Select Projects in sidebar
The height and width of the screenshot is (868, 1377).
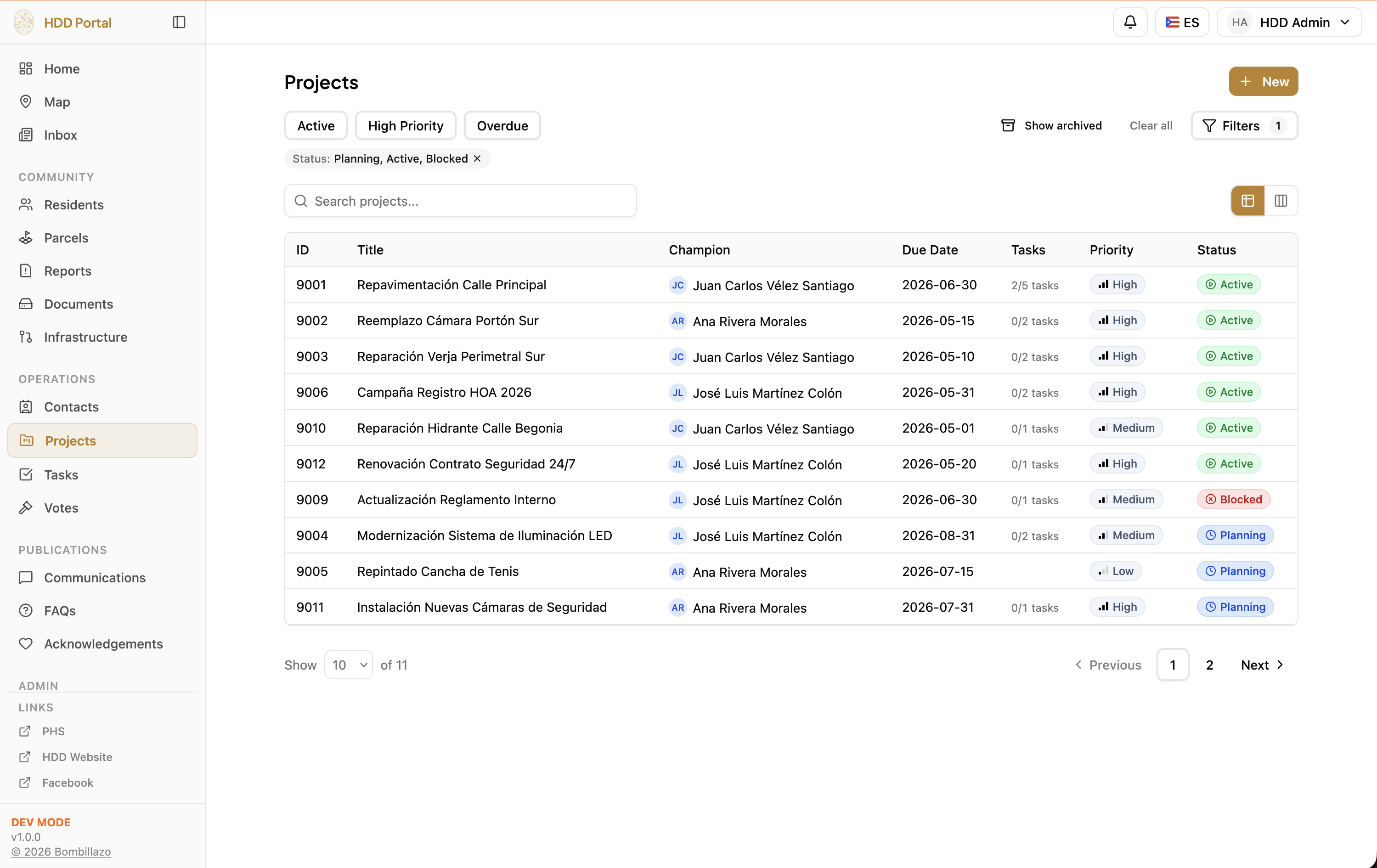(x=102, y=441)
